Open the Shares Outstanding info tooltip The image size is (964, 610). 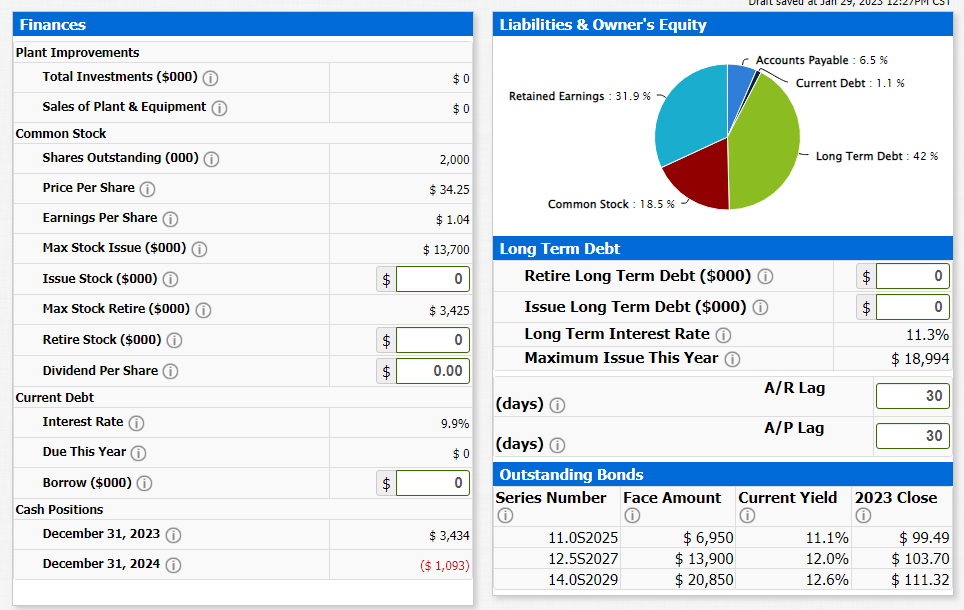210,159
